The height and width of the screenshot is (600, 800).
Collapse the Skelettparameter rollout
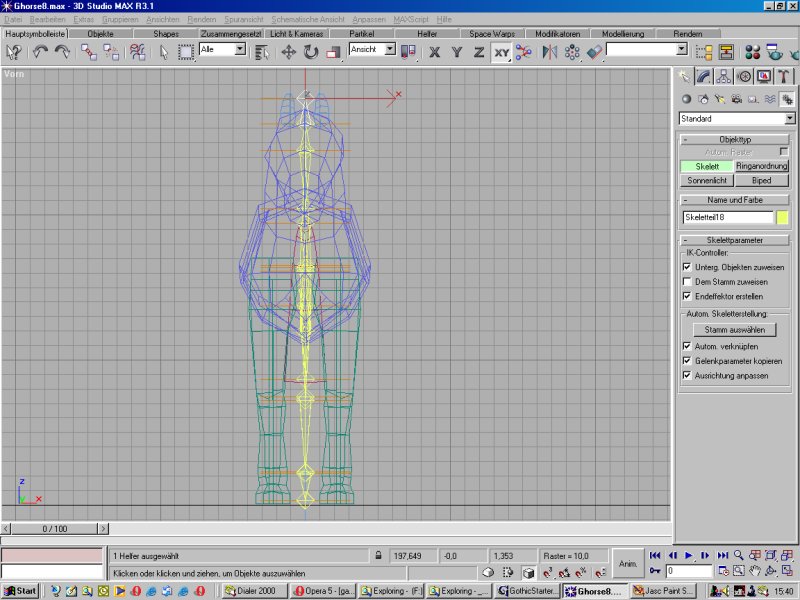pos(736,240)
